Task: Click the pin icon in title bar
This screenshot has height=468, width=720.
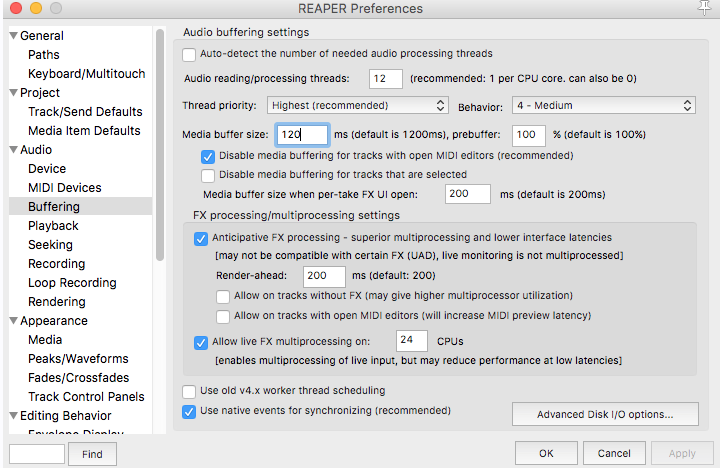Action: (x=705, y=9)
